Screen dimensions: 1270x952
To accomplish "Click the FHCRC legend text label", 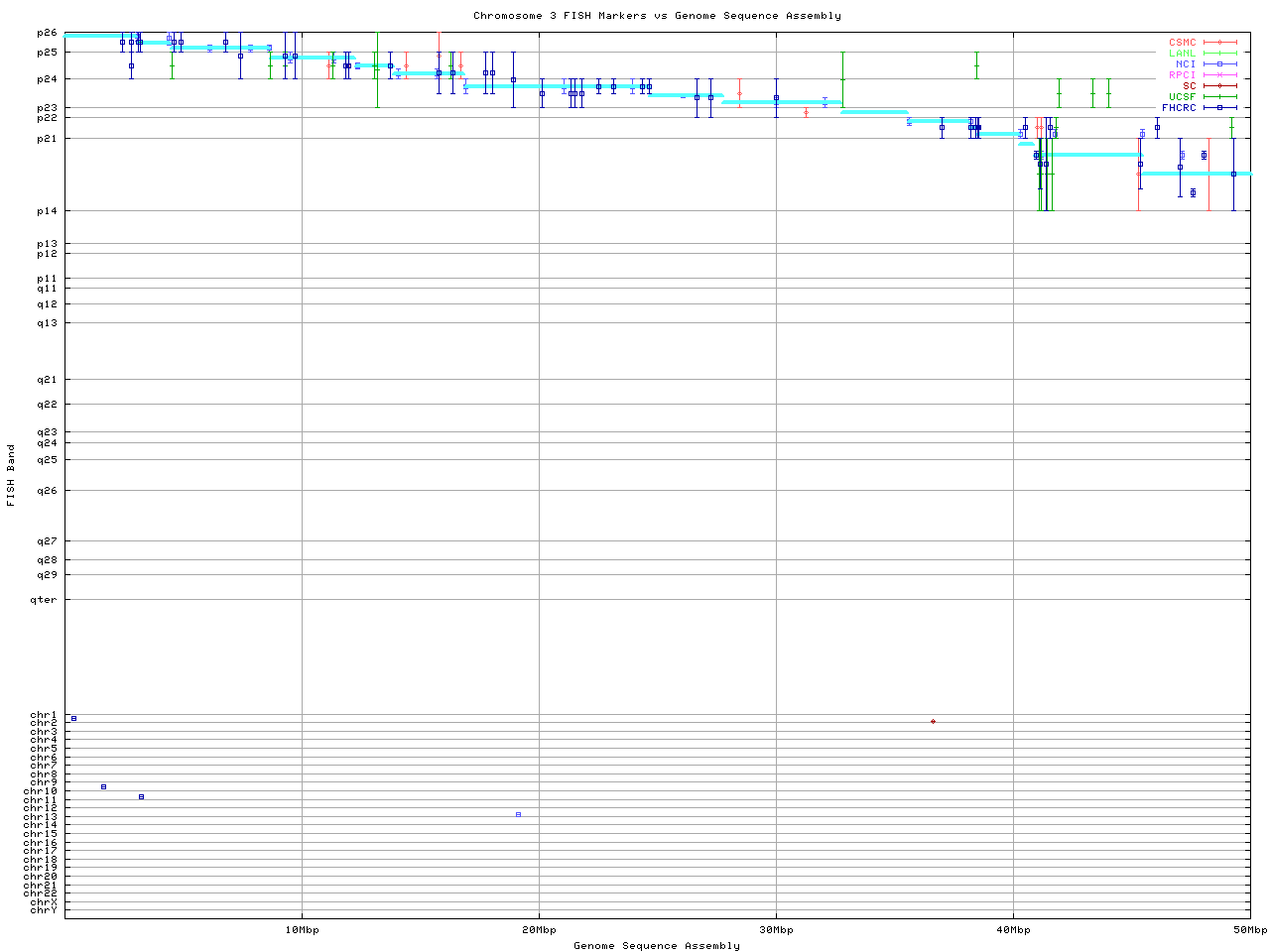I will pos(1179,108).
